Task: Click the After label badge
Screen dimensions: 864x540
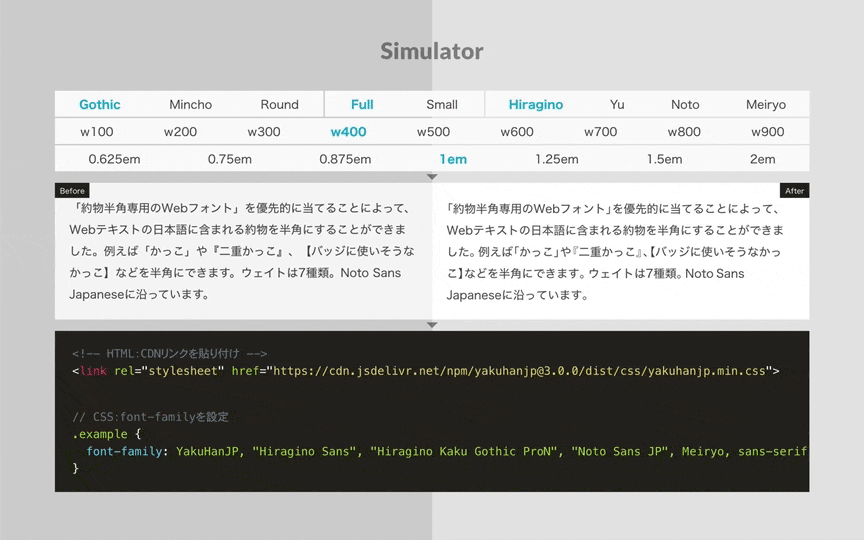Action: 794,191
